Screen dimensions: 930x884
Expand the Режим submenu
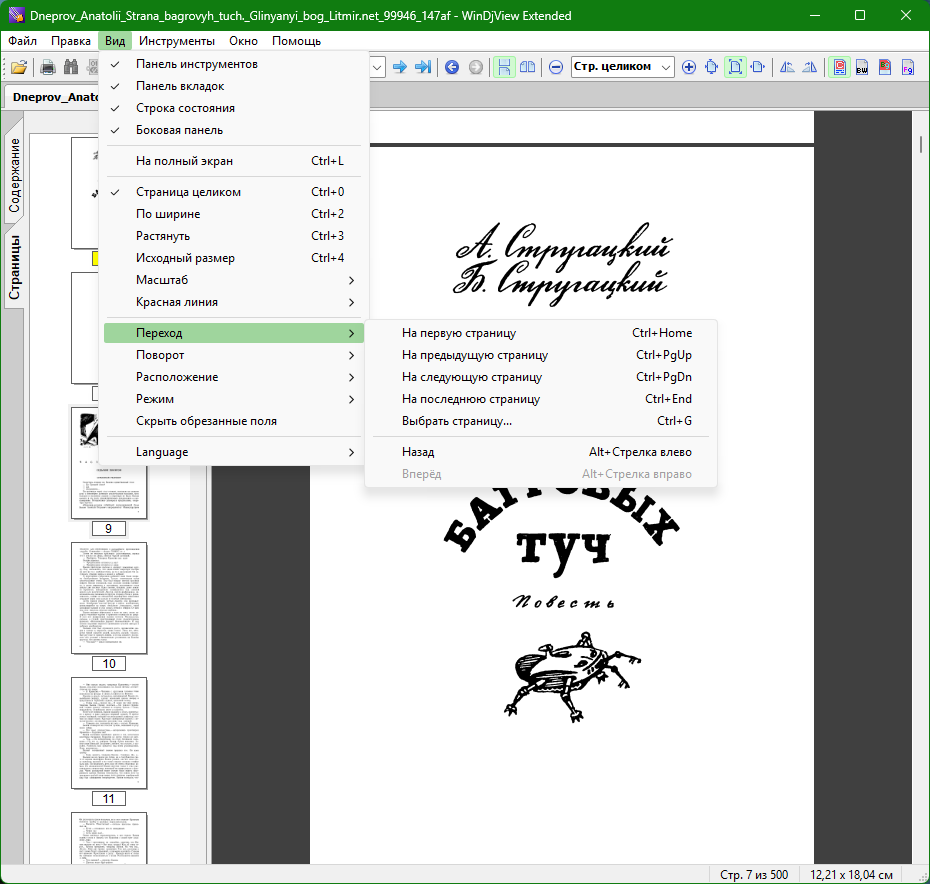point(234,399)
